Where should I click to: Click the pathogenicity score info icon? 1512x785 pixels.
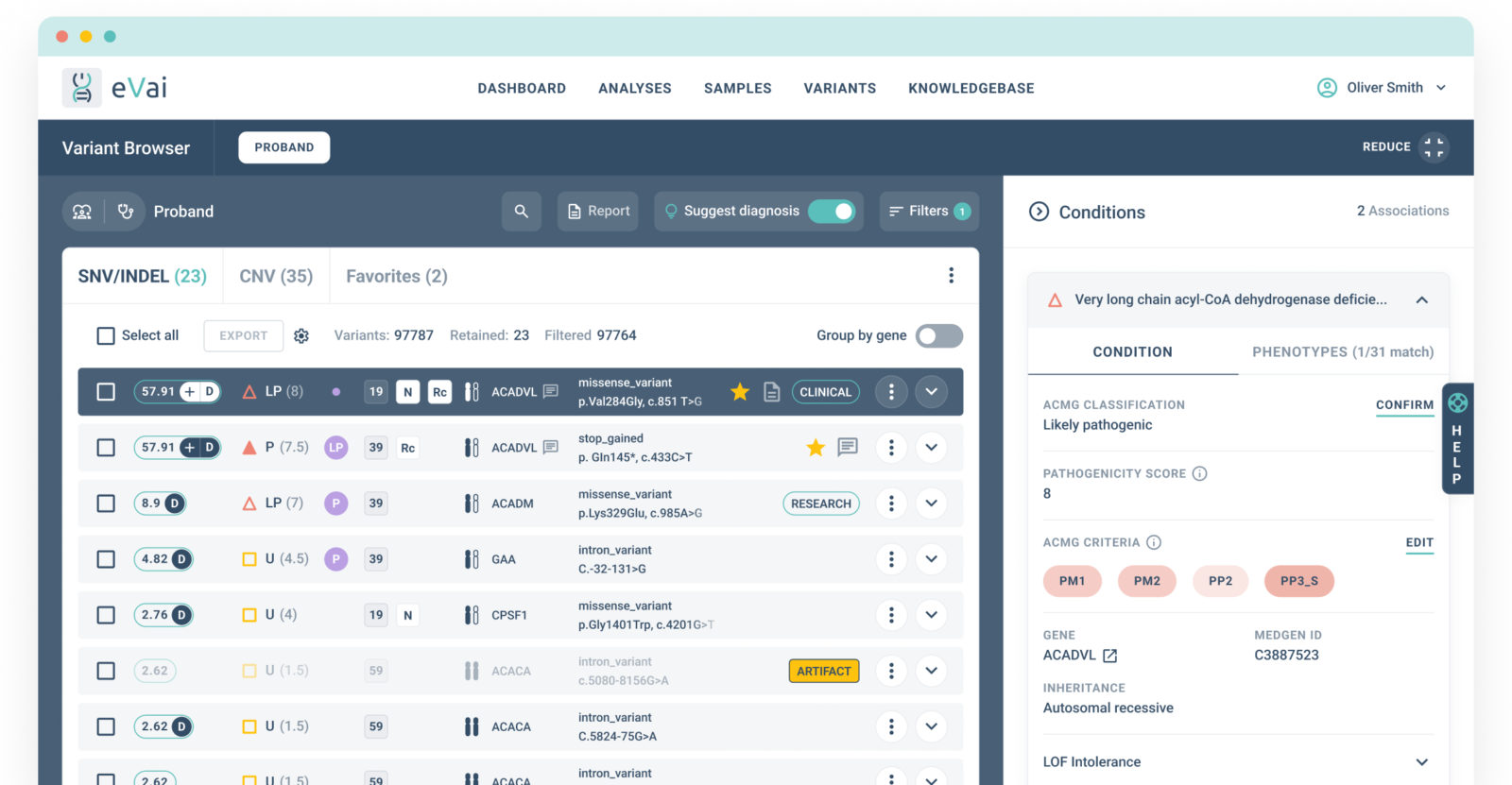1199,473
